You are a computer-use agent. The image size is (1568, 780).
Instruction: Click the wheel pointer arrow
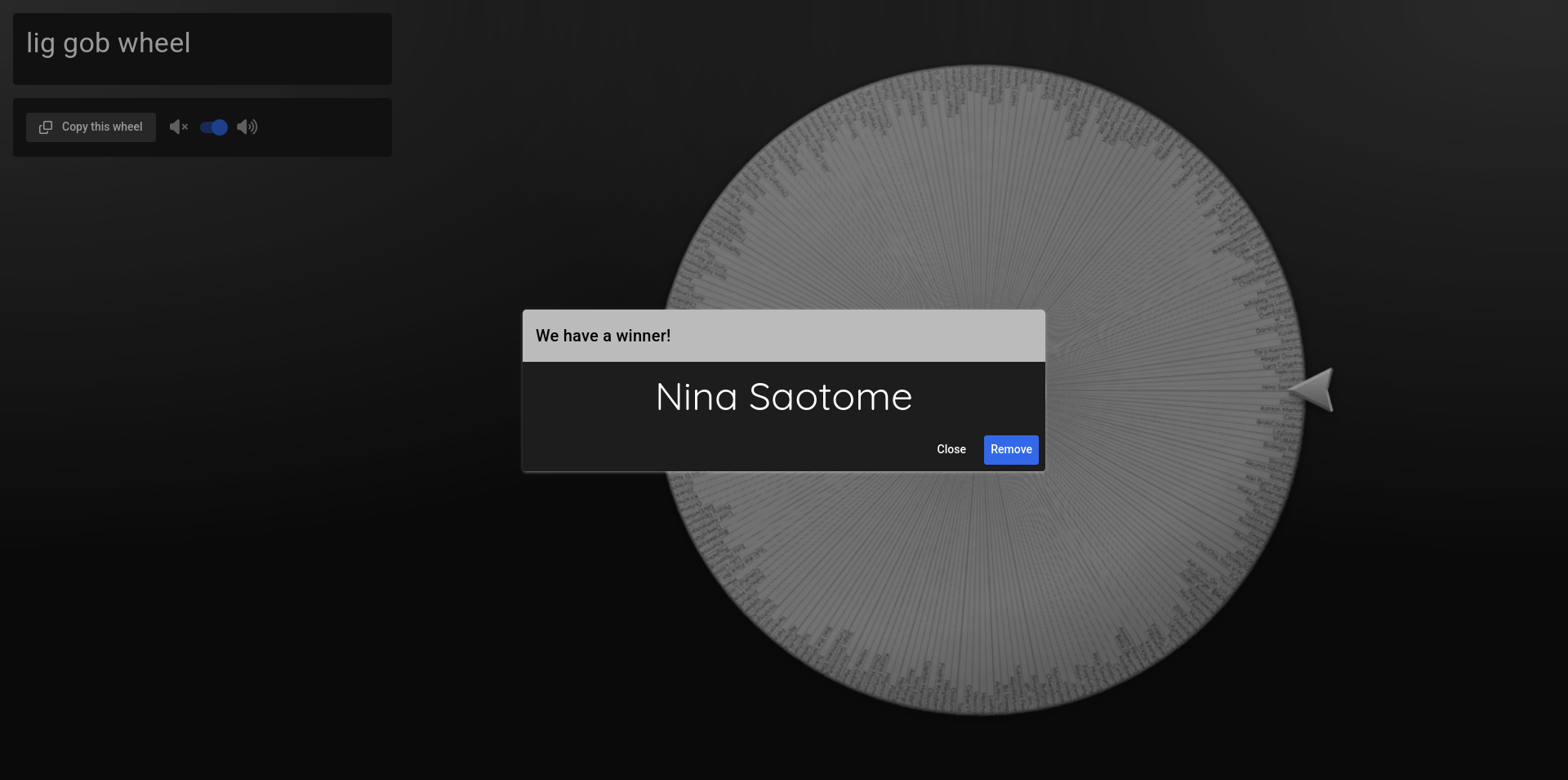coord(1312,390)
